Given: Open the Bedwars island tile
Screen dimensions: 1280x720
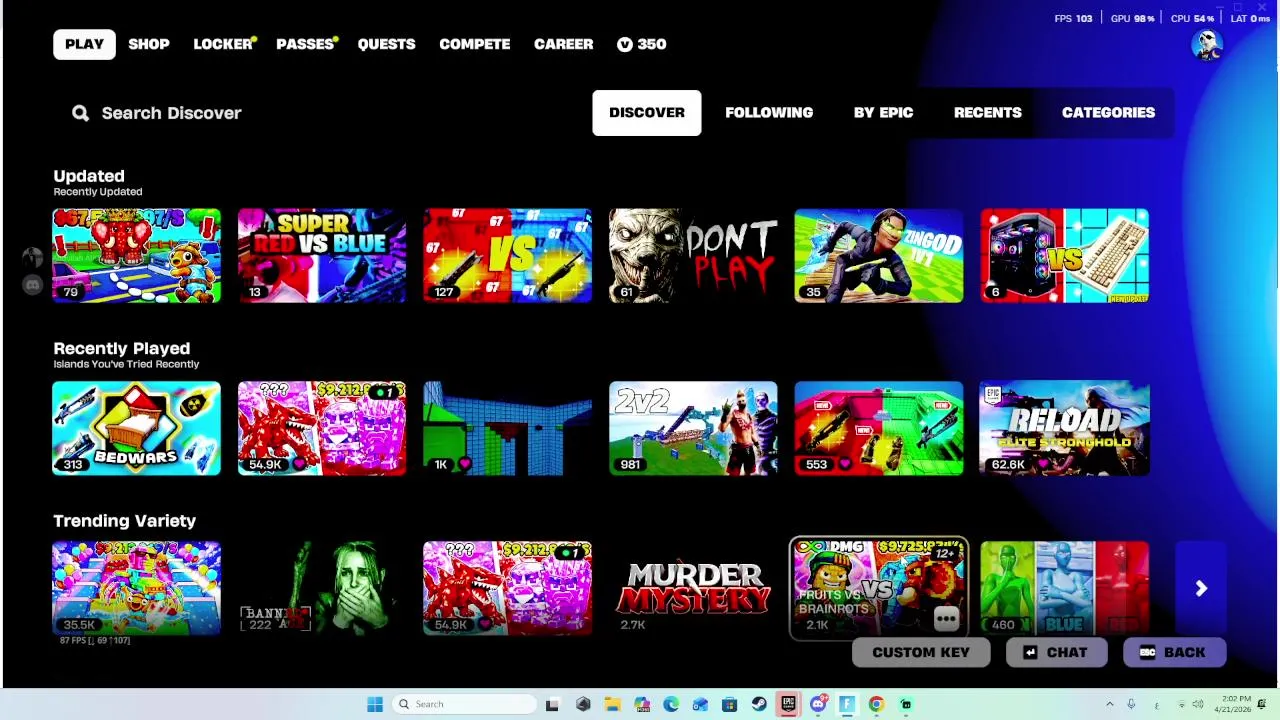Looking at the screenshot, I should pyautogui.click(x=137, y=428).
